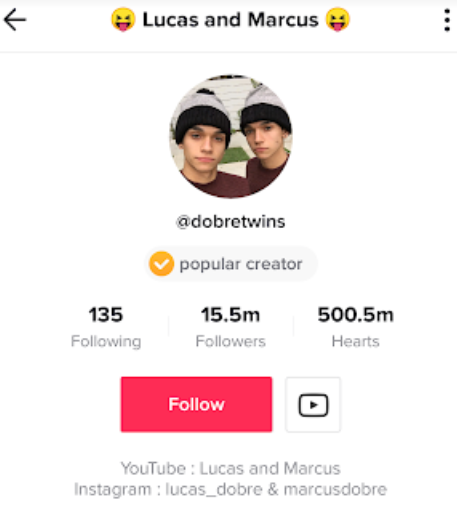Follow the dobretwins account

click(196, 404)
